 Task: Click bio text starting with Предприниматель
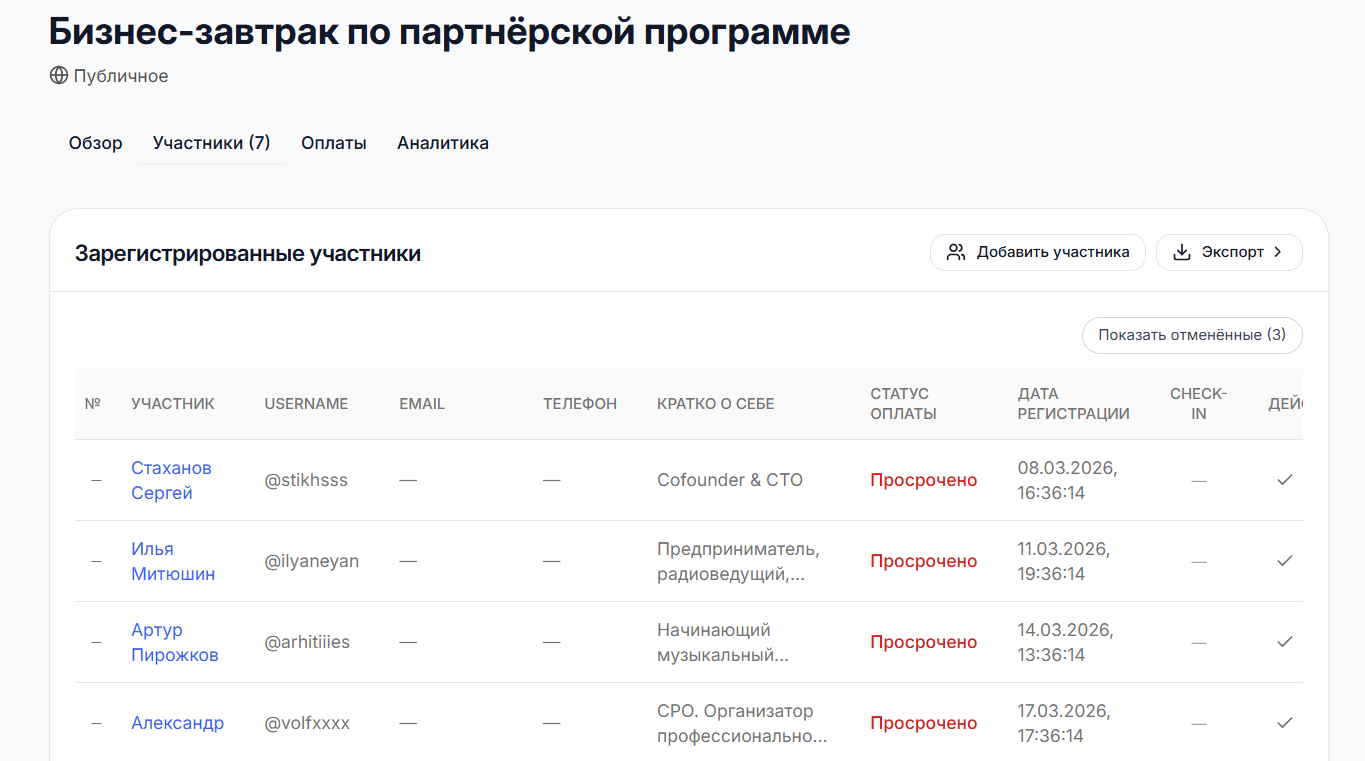coord(738,561)
